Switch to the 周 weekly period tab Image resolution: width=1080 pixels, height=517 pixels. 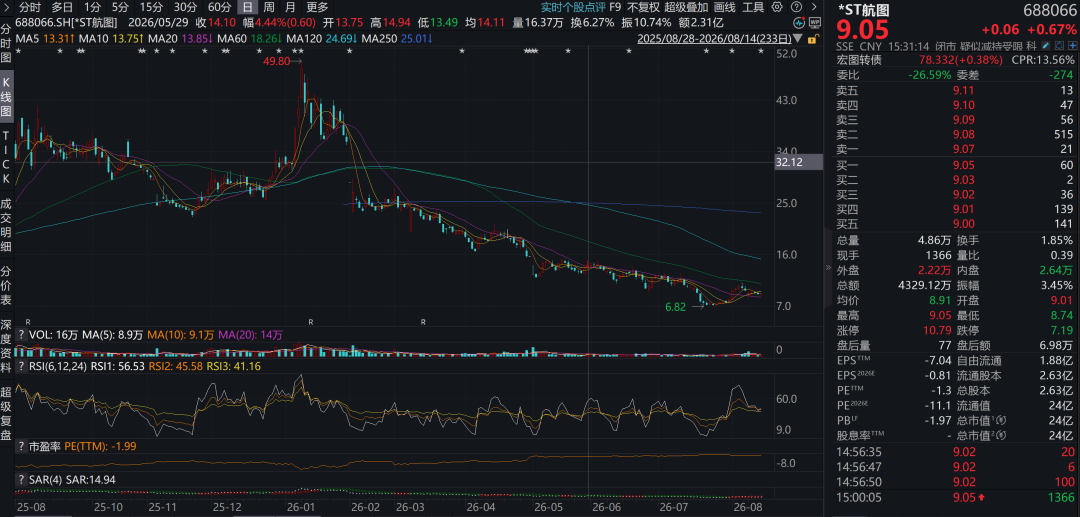coord(269,8)
